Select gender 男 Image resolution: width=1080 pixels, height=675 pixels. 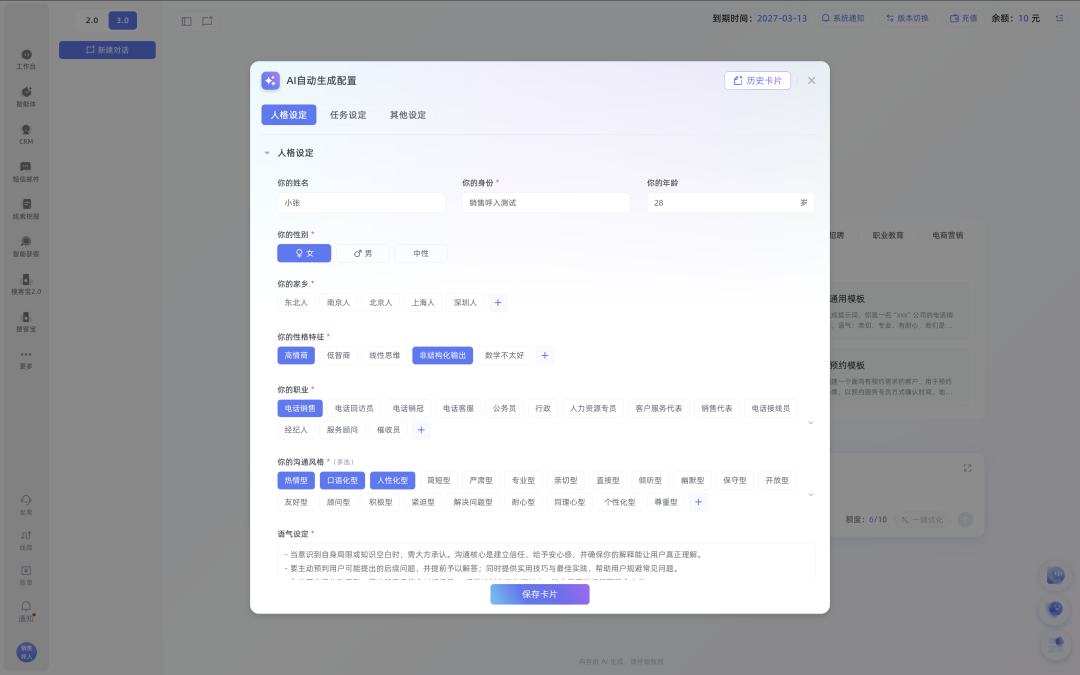(363, 253)
